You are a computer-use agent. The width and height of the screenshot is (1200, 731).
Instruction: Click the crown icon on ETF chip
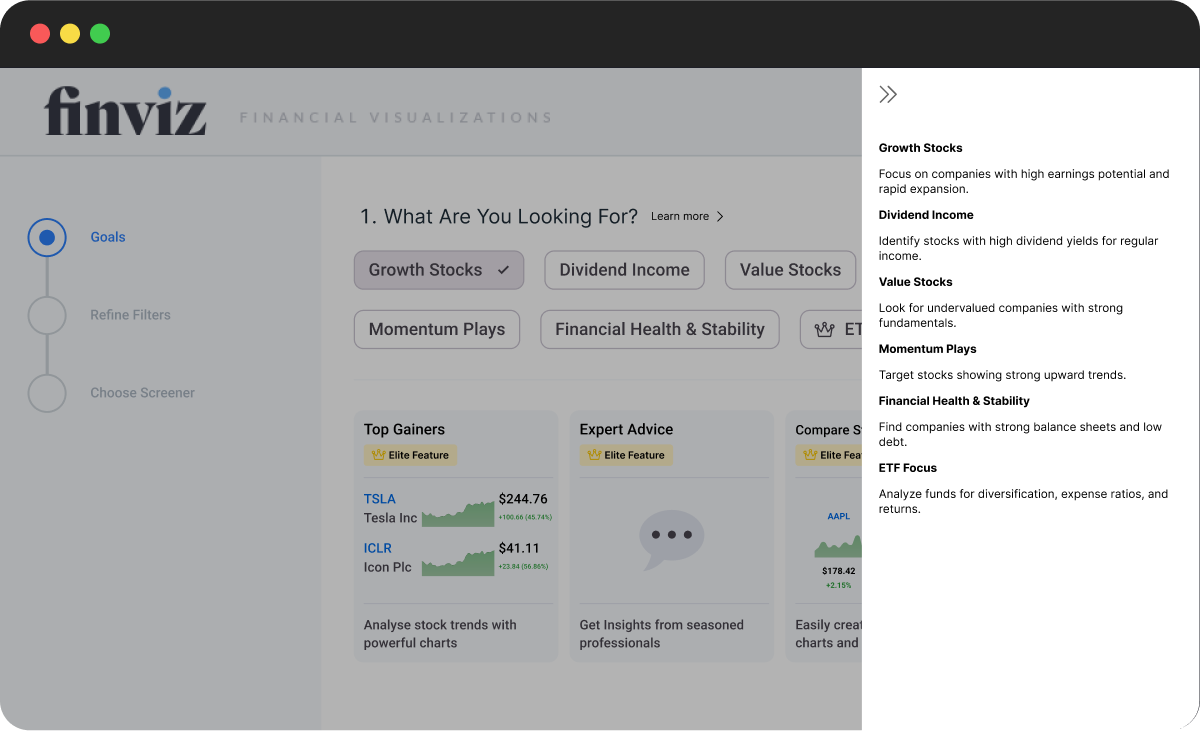(x=825, y=329)
